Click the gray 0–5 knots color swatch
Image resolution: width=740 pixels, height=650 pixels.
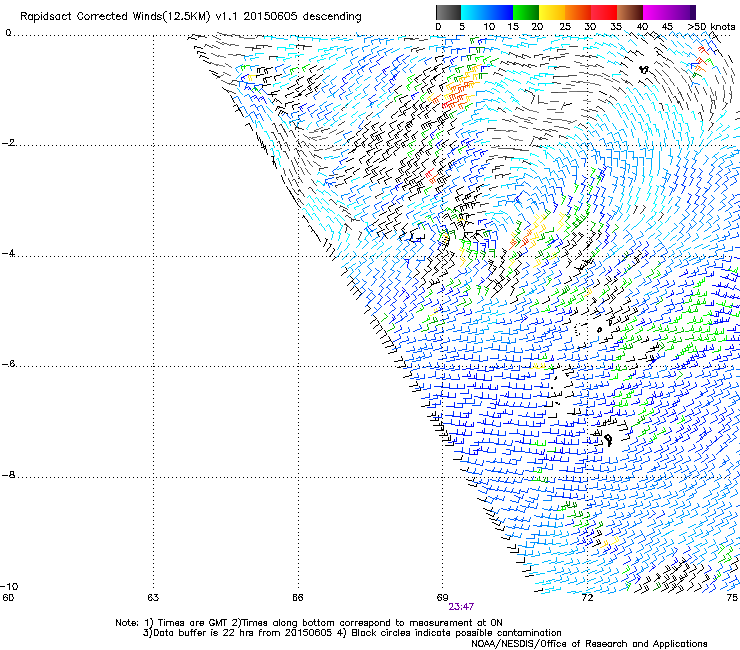point(448,12)
